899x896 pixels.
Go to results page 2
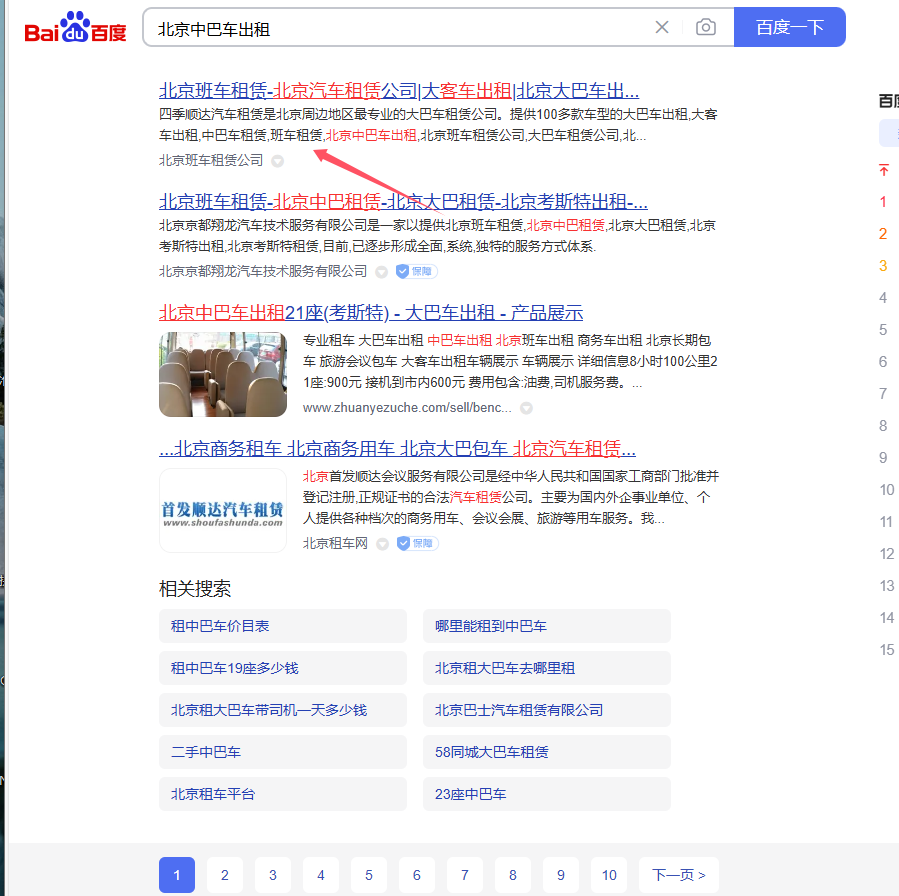tap(225, 875)
